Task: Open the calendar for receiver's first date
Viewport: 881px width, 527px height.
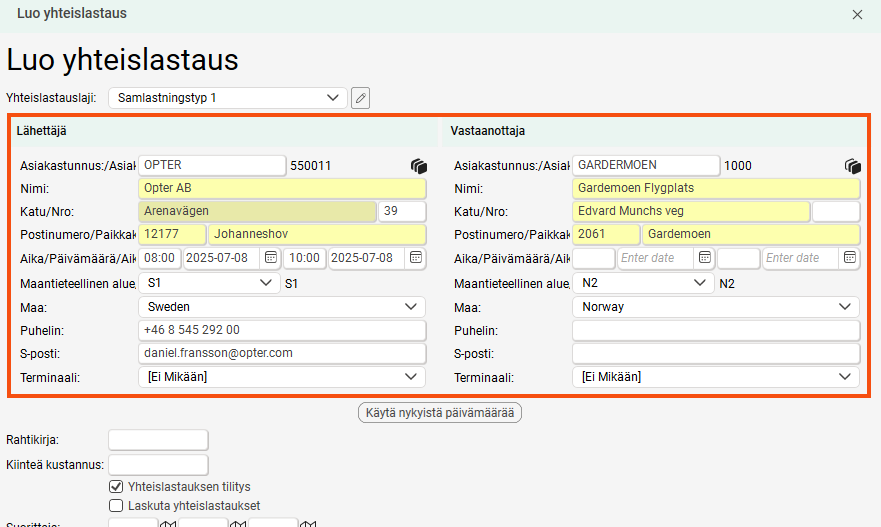Action: coord(704,258)
